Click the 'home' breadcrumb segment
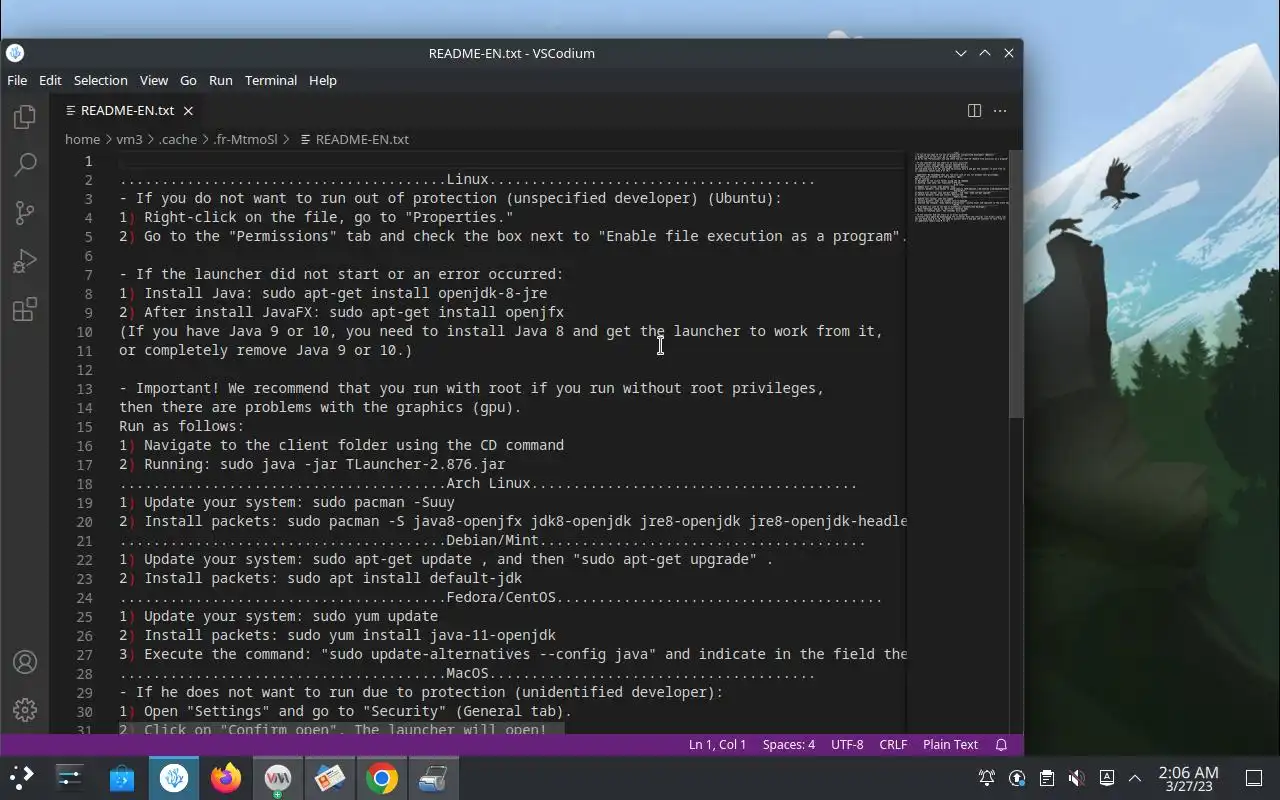Screen dimensions: 1280x800 pos(82,140)
